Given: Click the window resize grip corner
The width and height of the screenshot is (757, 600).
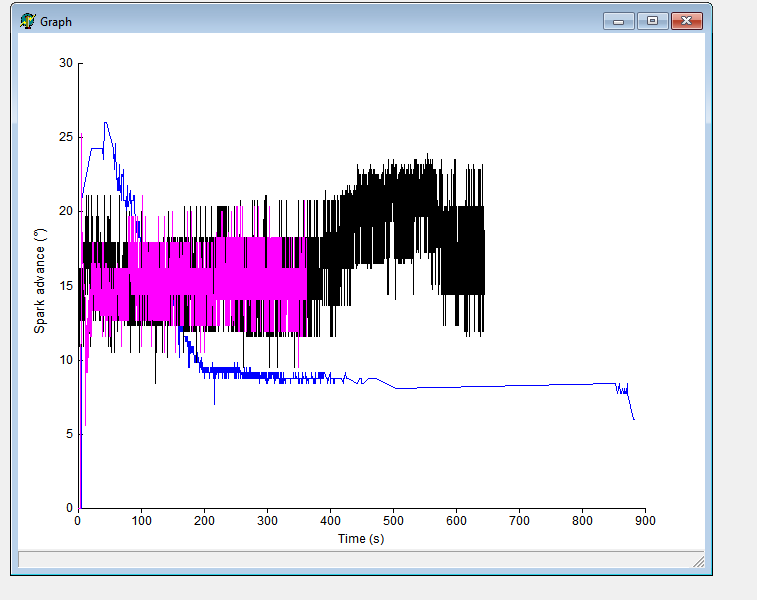Looking at the screenshot, I should pos(699,561).
